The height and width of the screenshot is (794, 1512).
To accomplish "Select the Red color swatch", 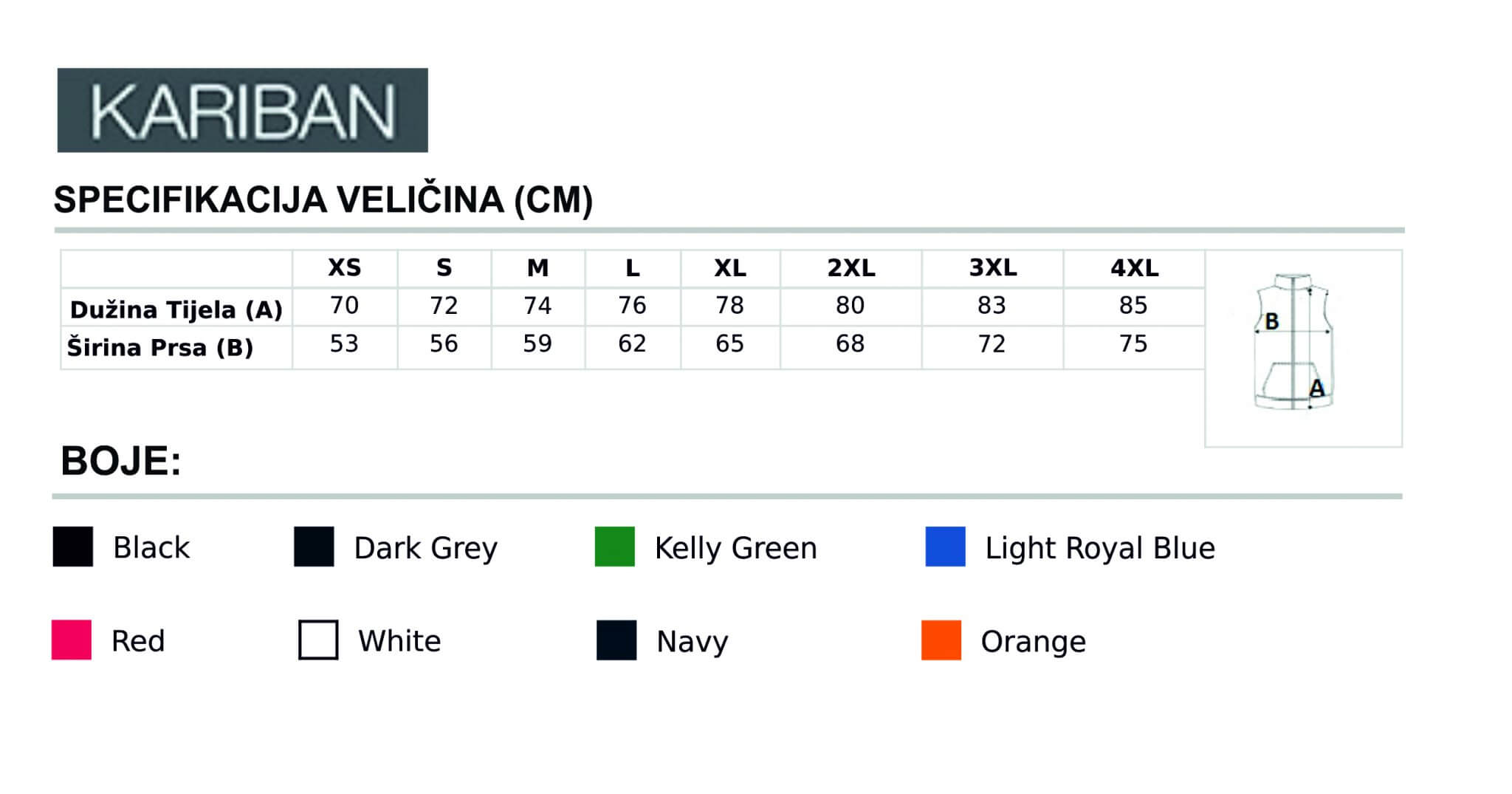I will 72,640.
